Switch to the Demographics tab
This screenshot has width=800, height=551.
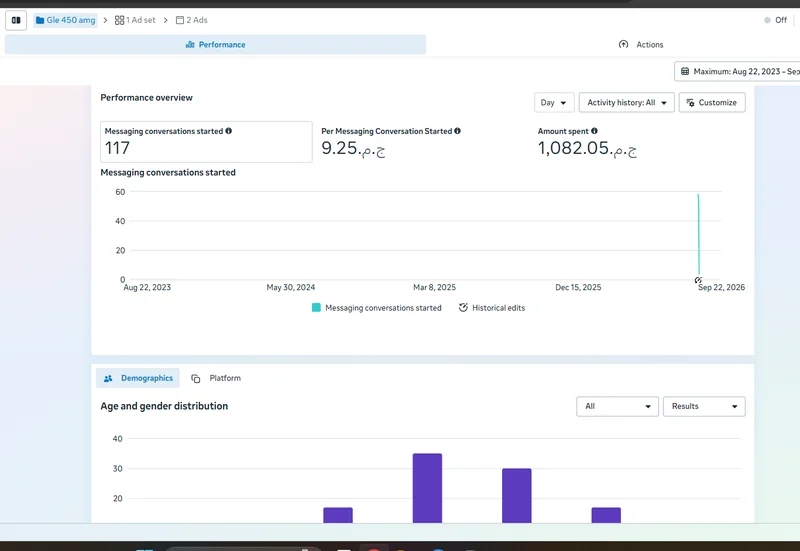(x=138, y=378)
